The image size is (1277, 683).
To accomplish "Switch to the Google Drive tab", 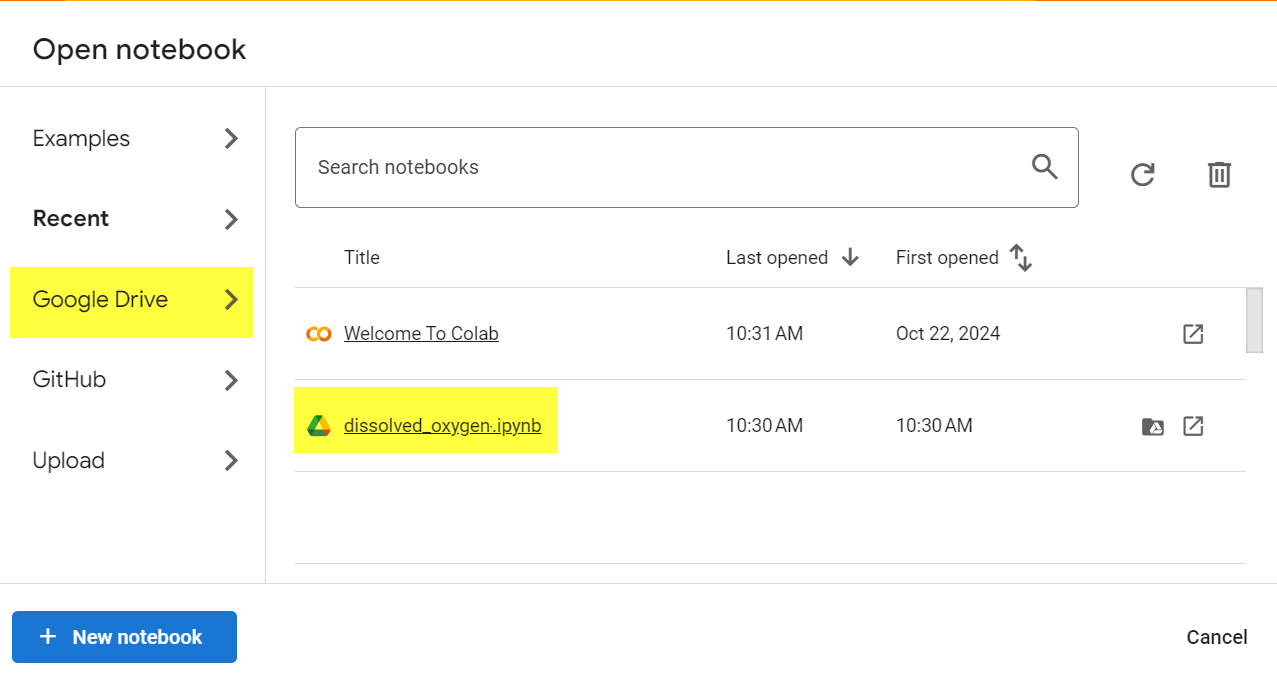I will [131, 301].
